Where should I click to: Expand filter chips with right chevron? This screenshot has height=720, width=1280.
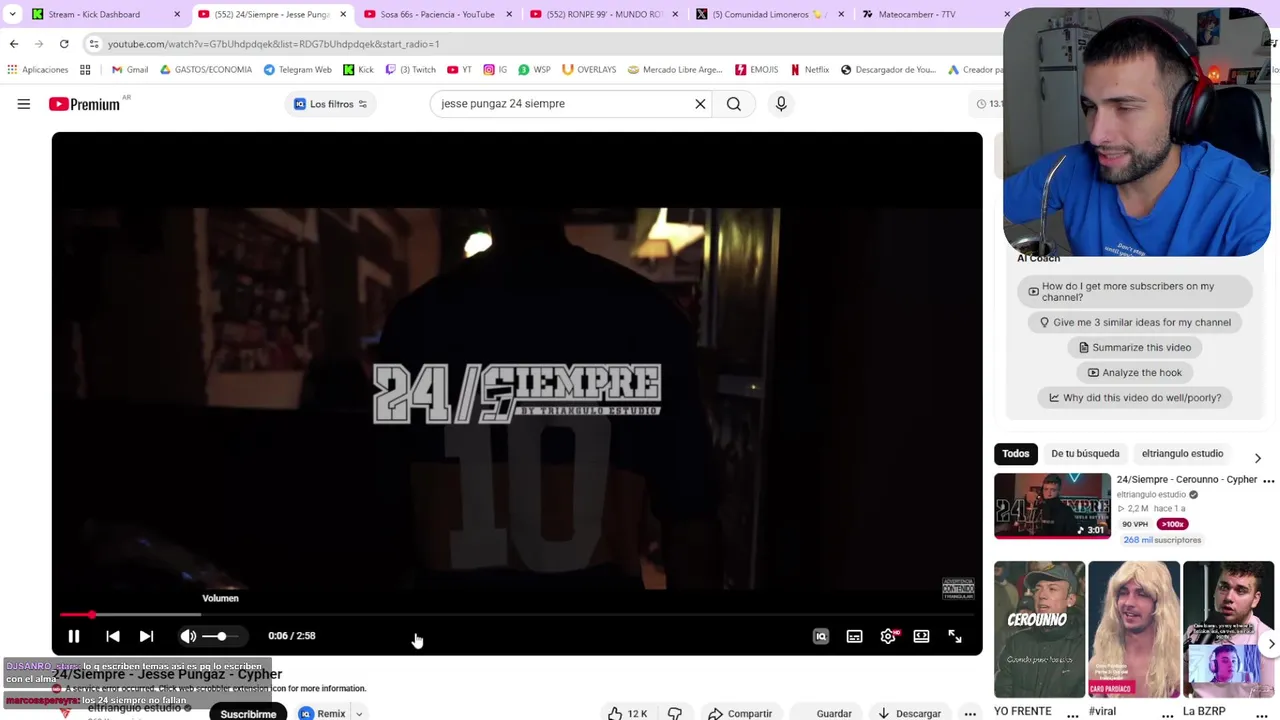point(1258,458)
